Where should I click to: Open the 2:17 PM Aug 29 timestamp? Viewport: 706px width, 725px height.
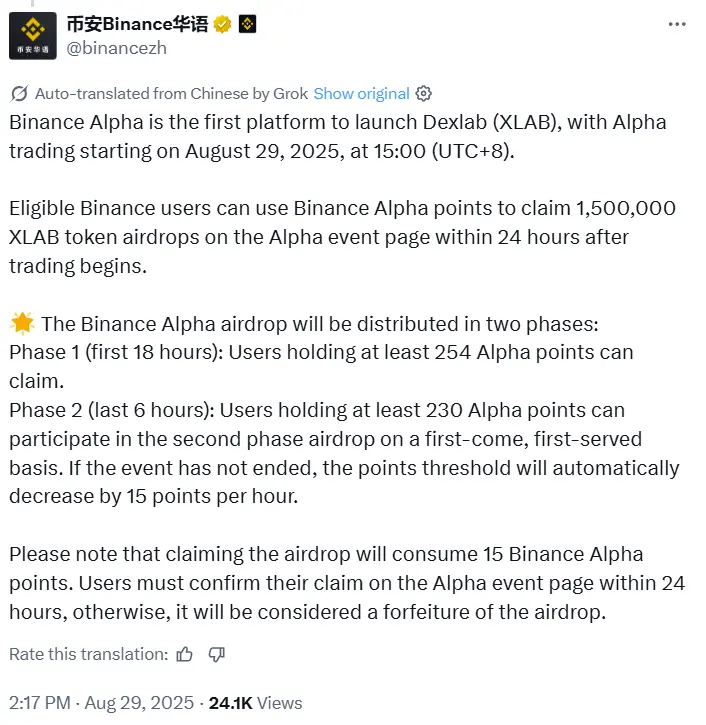pyautogui.click(x=97, y=703)
